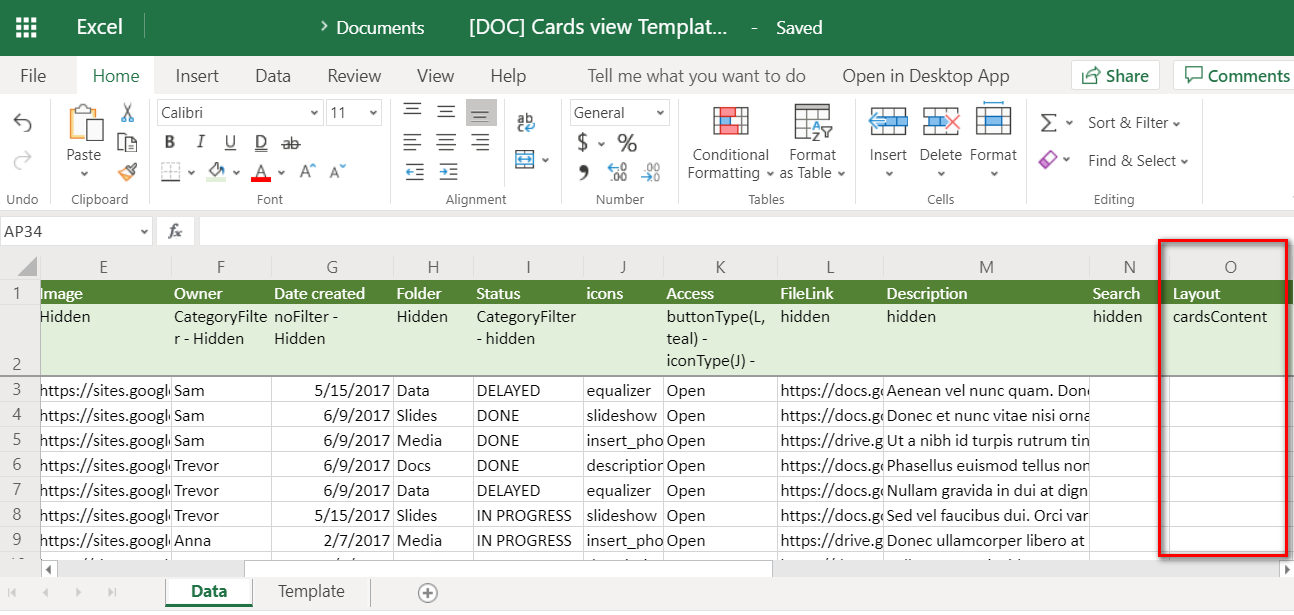Click the Increase Decimal icon
The image size is (1294, 615).
point(617,173)
